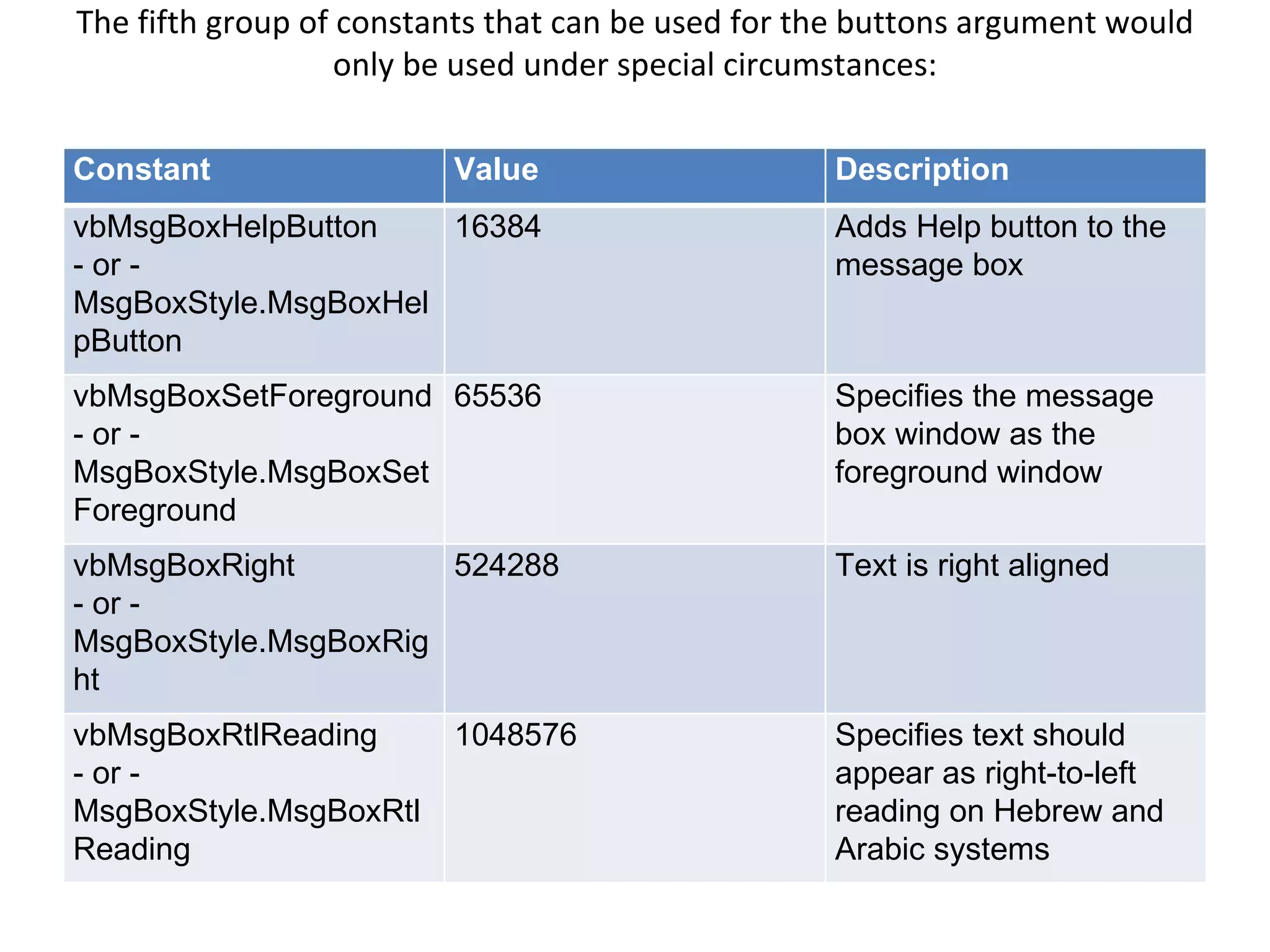Select the vbMsgBoxHelpButton constant cell
Viewport: 1270px width, 952px height.
pos(254,290)
